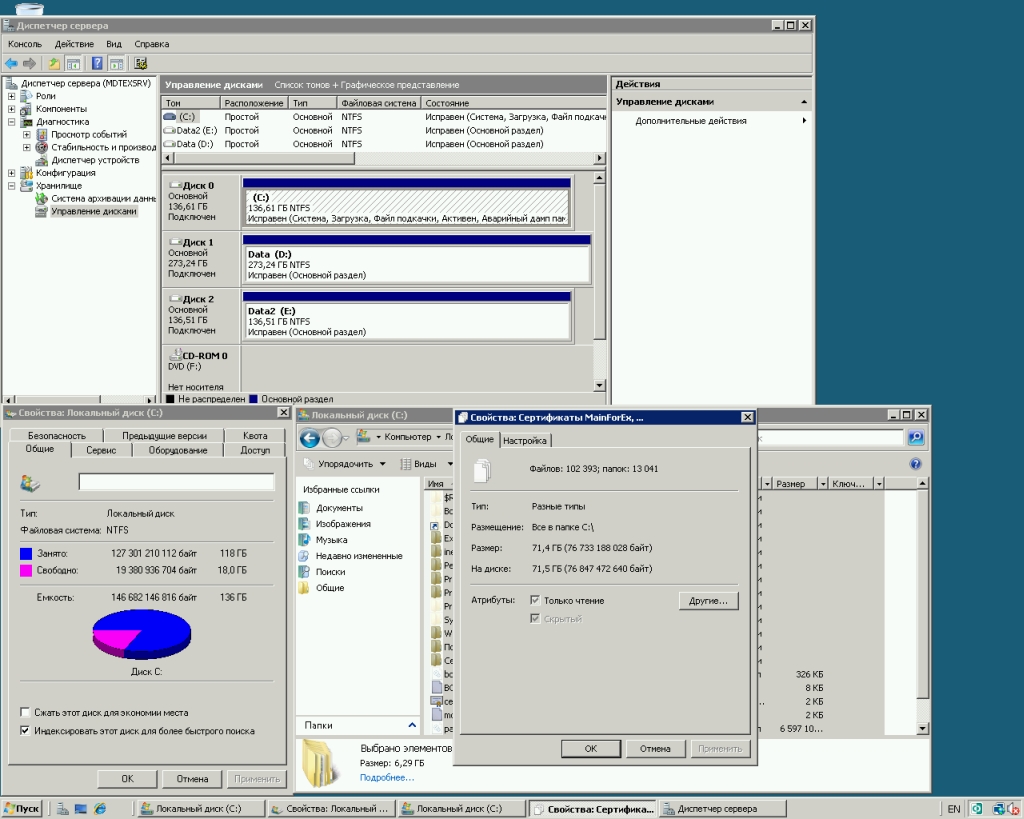The width and height of the screenshot is (1024, 819).
Task: Switch to the Настройка tab
Action: coord(525,441)
